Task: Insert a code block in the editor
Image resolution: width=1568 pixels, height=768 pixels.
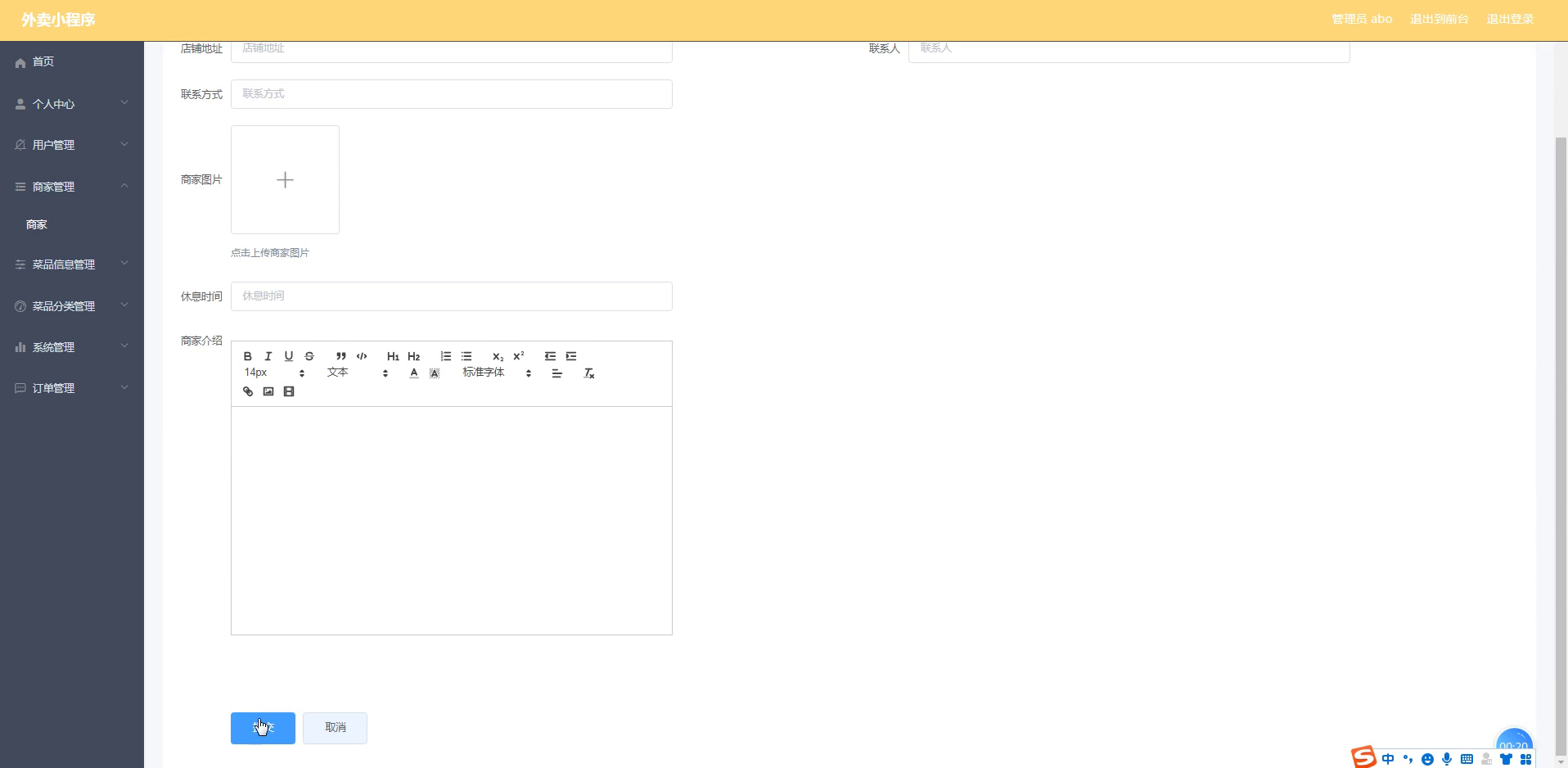Action: point(362,356)
